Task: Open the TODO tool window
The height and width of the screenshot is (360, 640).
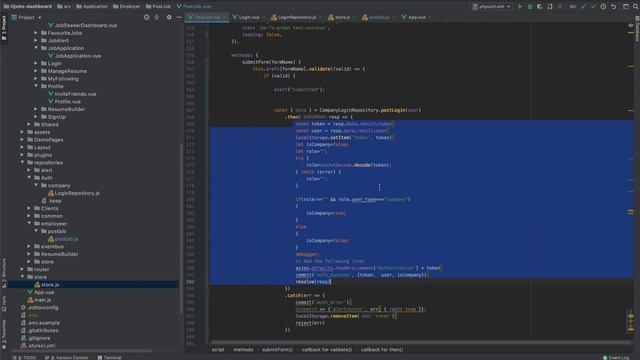Action: 25,358
